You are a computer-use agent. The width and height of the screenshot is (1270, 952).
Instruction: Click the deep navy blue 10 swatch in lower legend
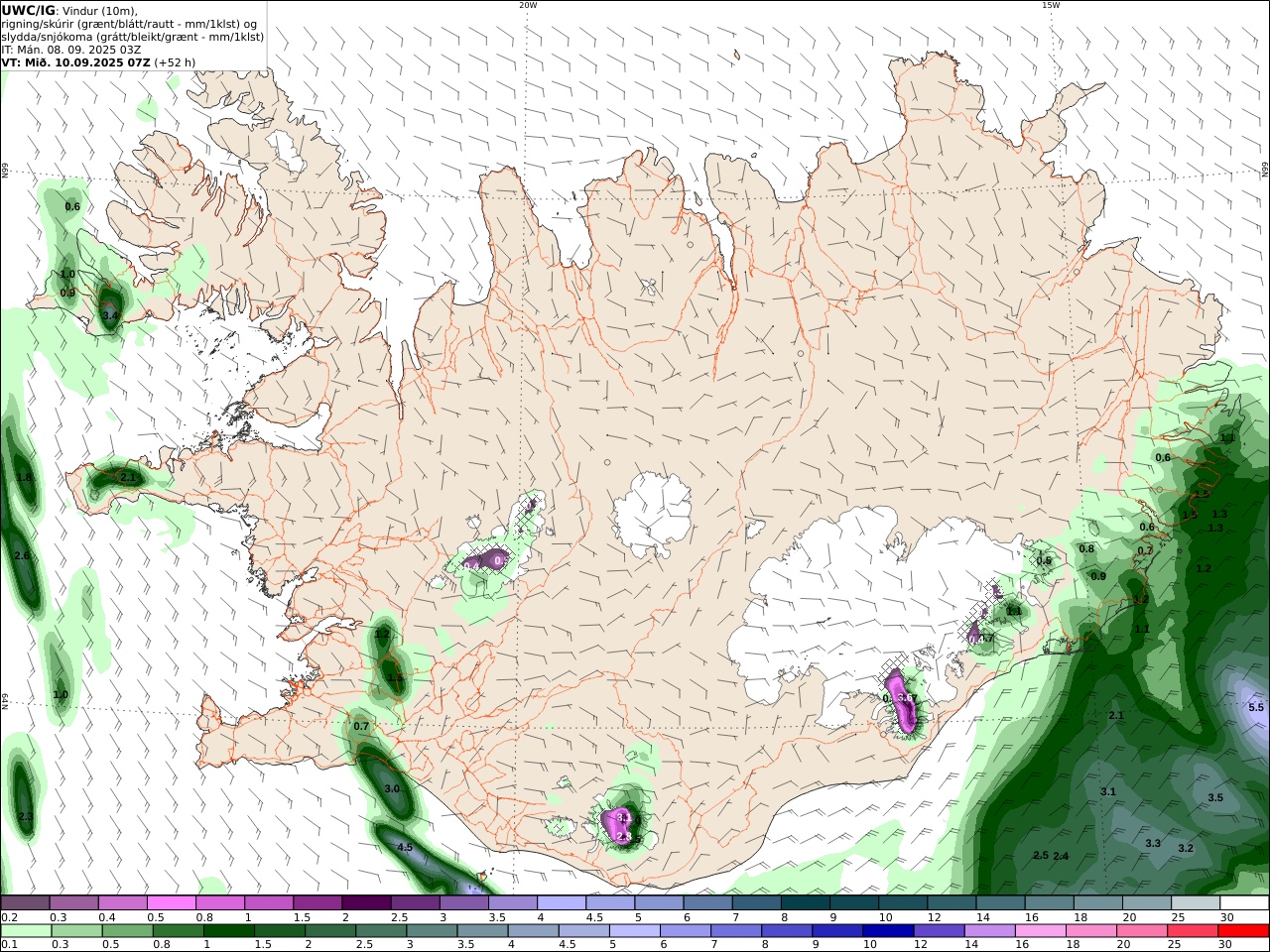[886, 931]
